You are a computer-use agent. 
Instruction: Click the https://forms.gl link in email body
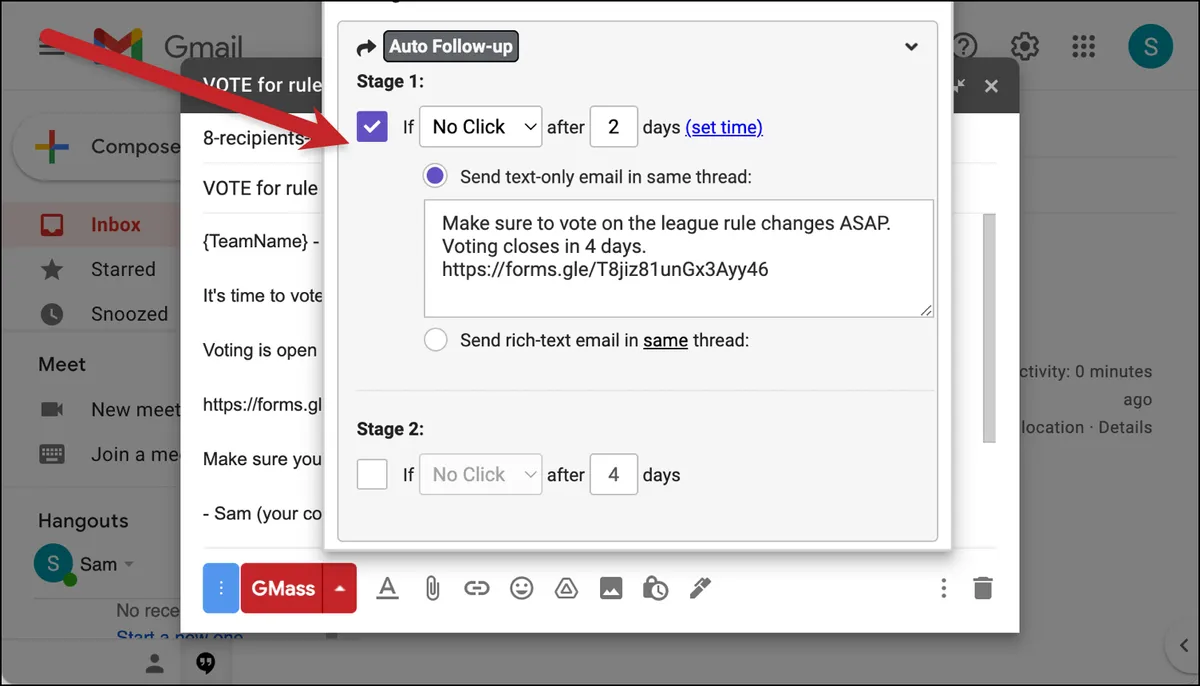click(263, 405)
